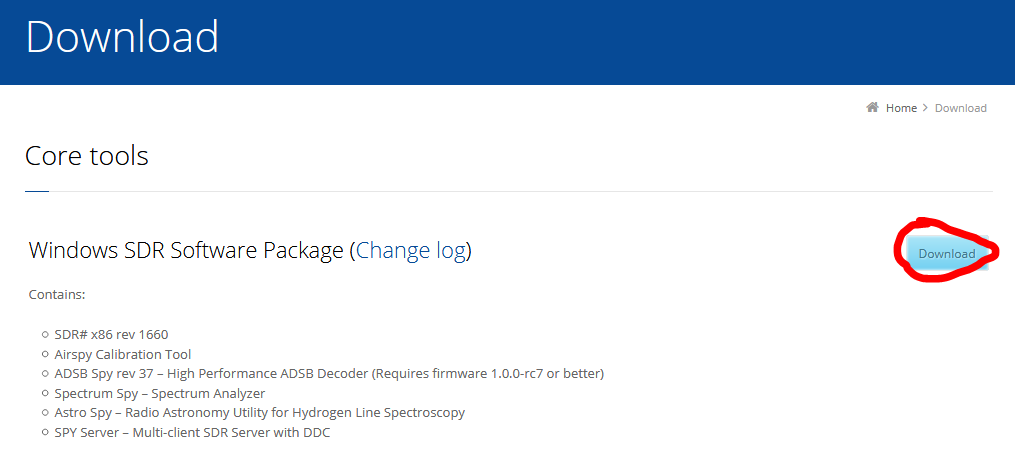
Task: Select the Windows SDR Software Package heading
Action: click(185, 250)
